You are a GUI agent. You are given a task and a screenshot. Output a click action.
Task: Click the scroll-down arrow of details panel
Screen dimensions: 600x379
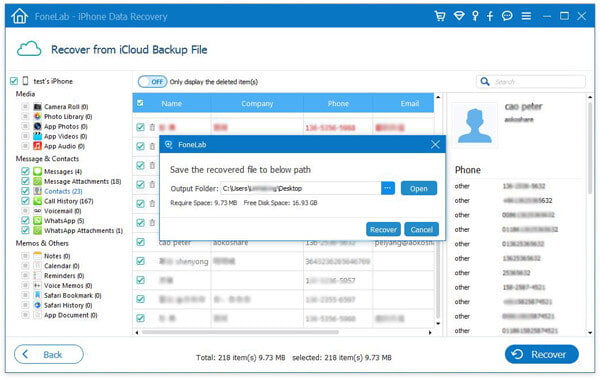tap(590, 332)
